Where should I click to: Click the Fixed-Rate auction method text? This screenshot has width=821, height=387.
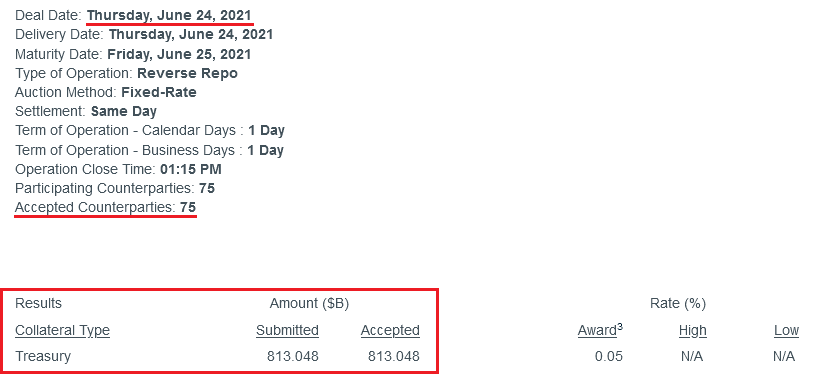click(159, 93)
